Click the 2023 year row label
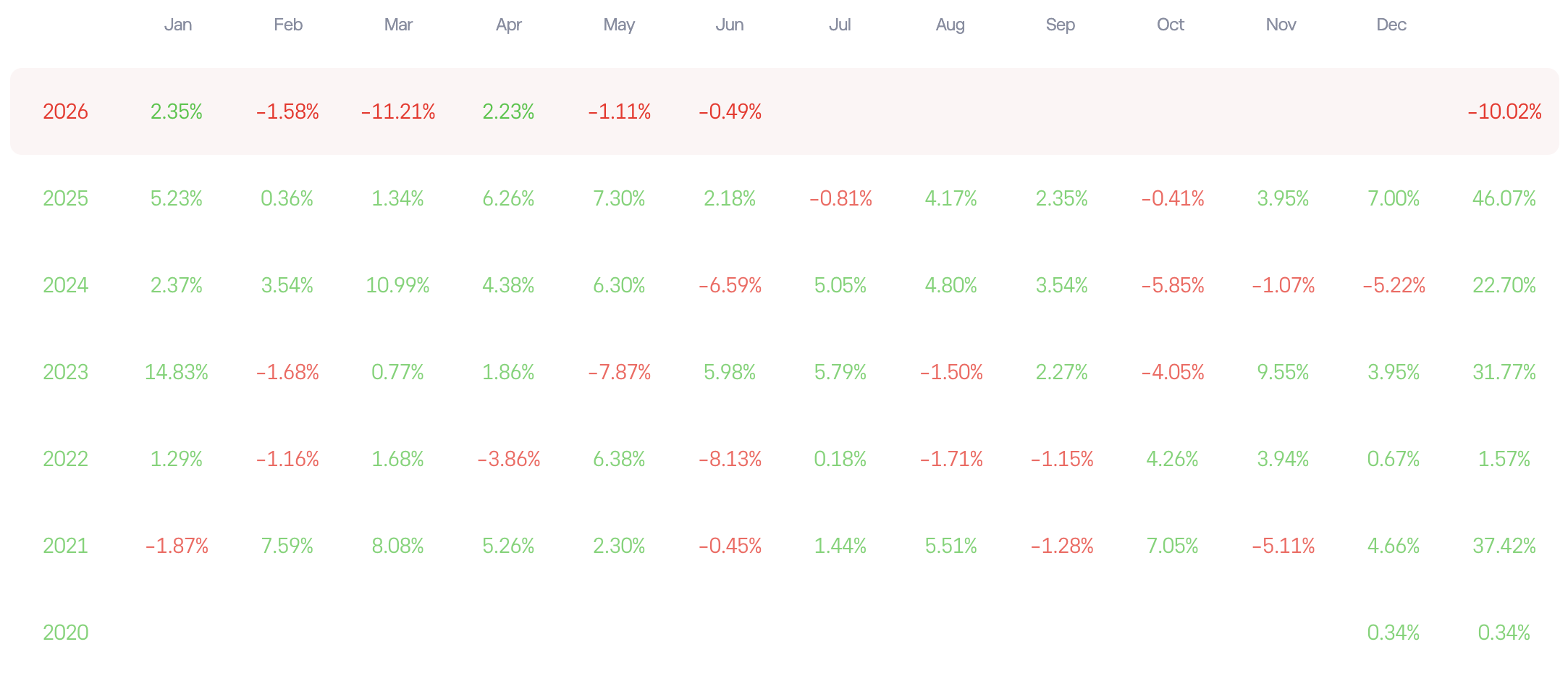 [65, 372]
